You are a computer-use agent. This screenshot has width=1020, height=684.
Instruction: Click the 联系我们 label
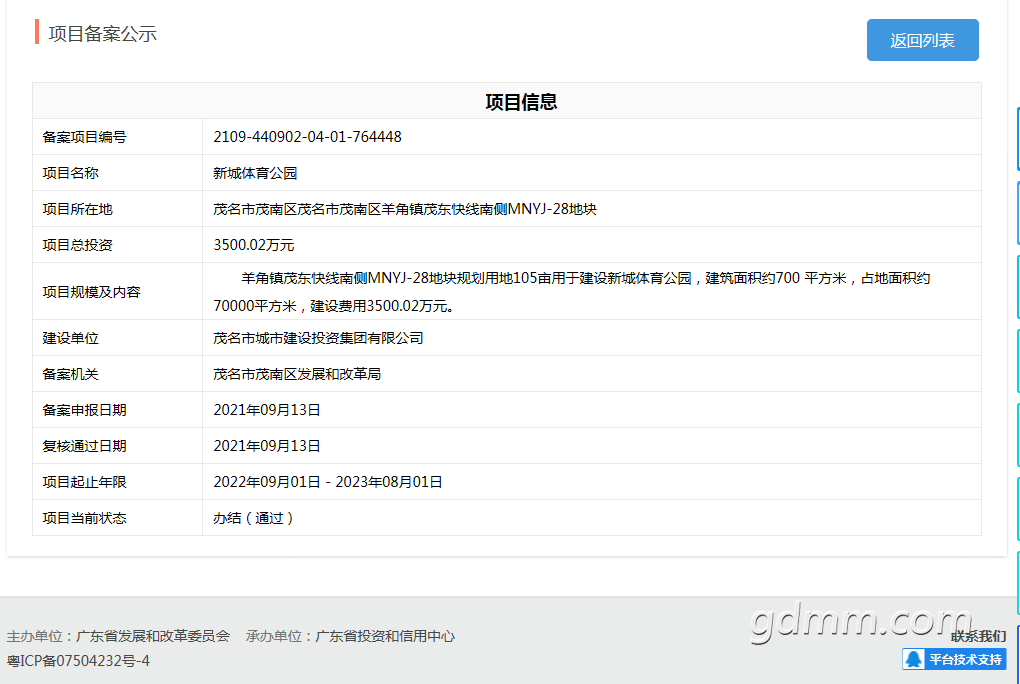tap(978, 636)
